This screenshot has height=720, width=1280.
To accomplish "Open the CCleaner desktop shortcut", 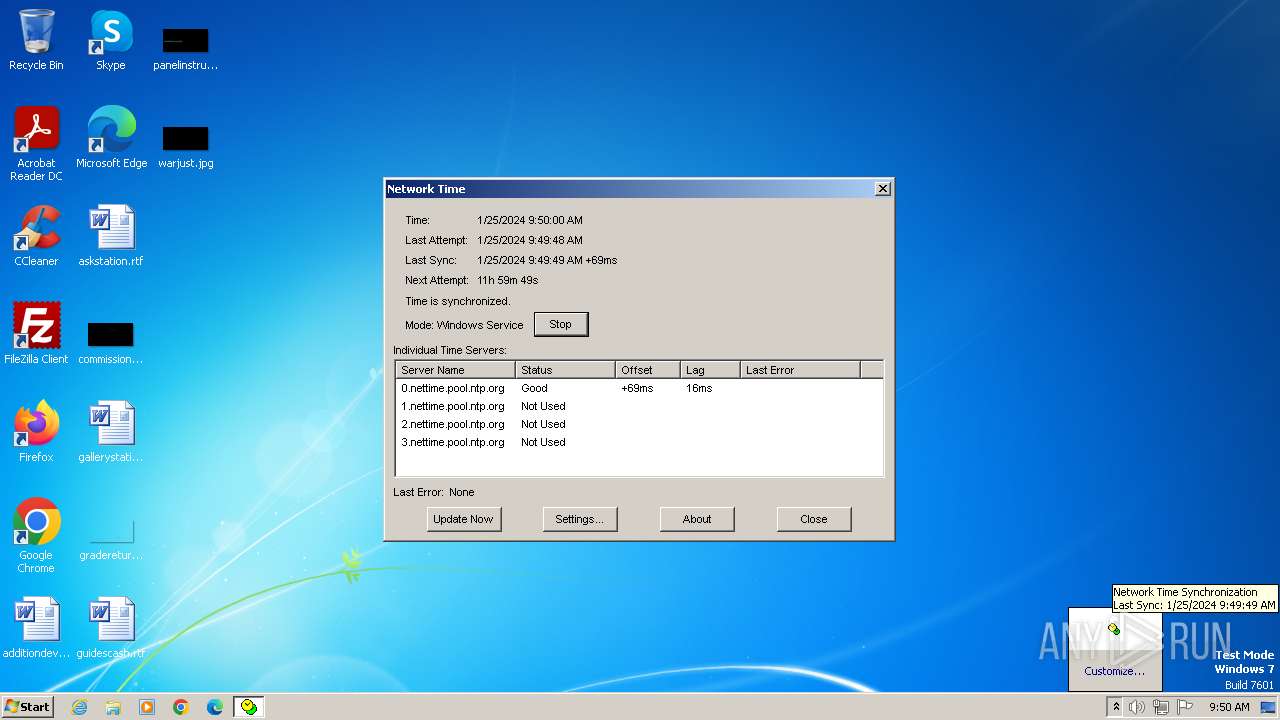I will pos(36,236).
